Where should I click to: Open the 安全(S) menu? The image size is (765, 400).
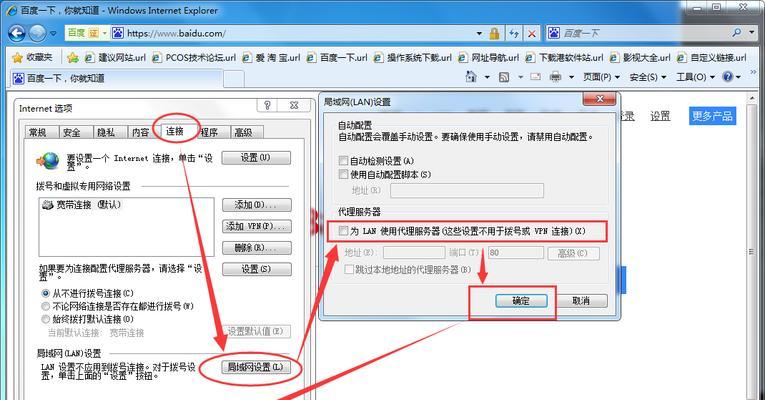[x=647, y=77]
